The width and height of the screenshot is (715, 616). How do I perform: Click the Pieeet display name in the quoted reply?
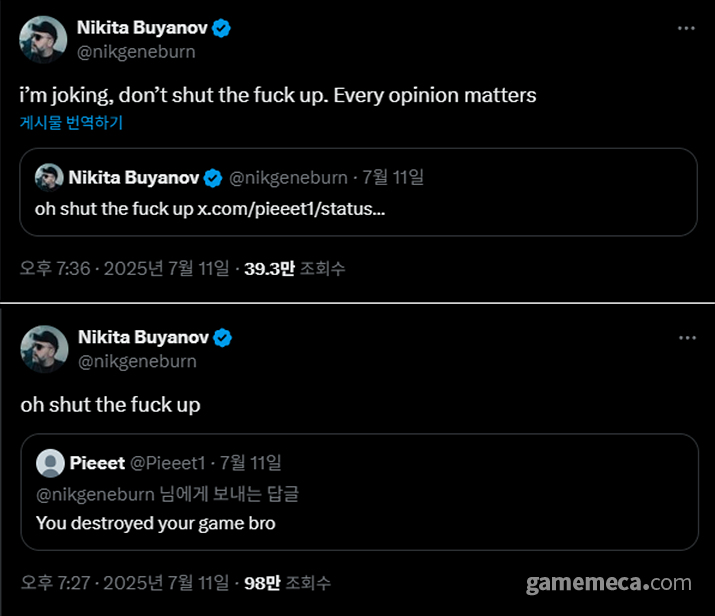coord(97,463)
